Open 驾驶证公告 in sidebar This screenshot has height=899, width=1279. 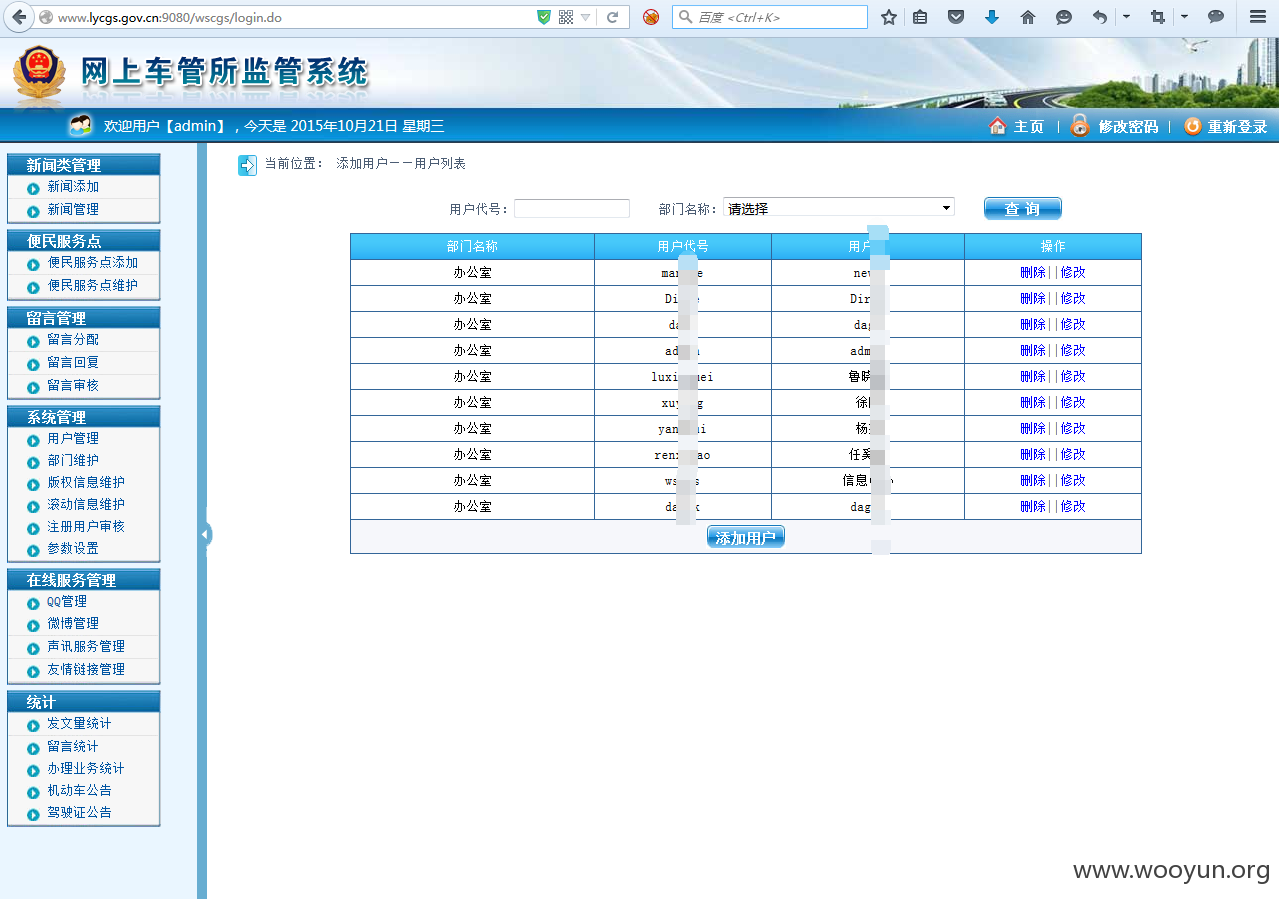pyautogui.click(x=79, y=813)
